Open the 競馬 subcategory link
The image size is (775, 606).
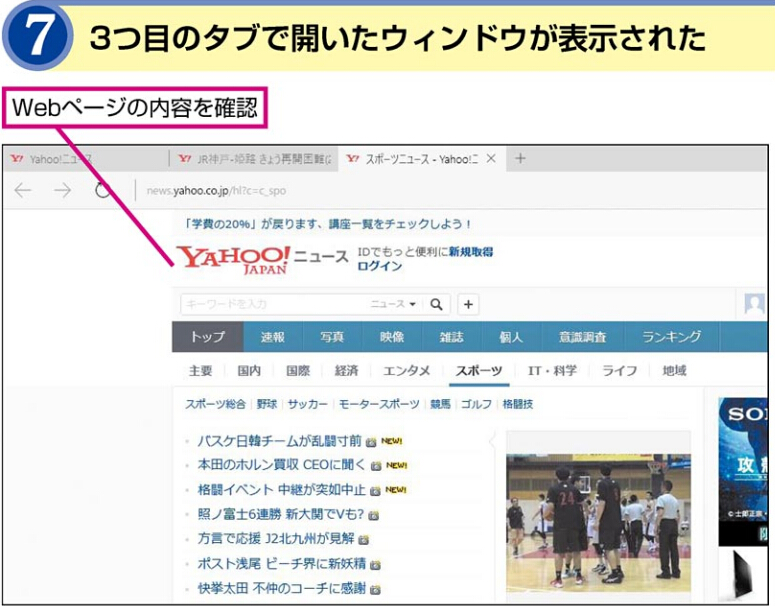coord(440,404)
